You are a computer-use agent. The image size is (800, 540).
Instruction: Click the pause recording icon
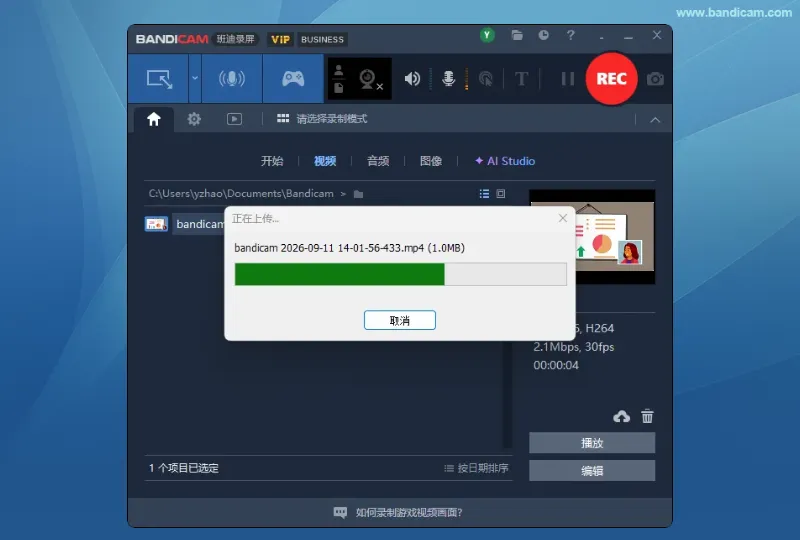568,79
